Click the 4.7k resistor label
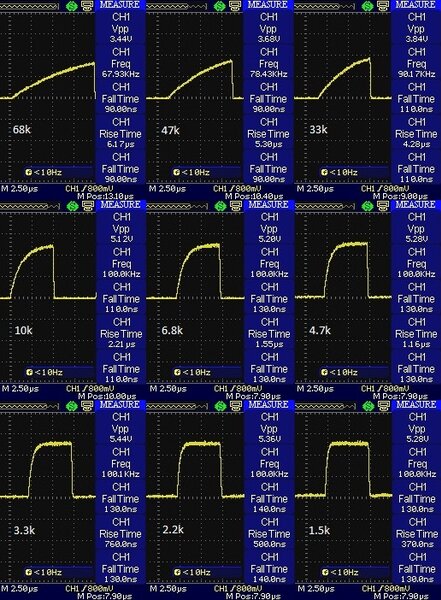Image resolution: width=441 pixels, height=600 pixels. (x=320, y=330)
